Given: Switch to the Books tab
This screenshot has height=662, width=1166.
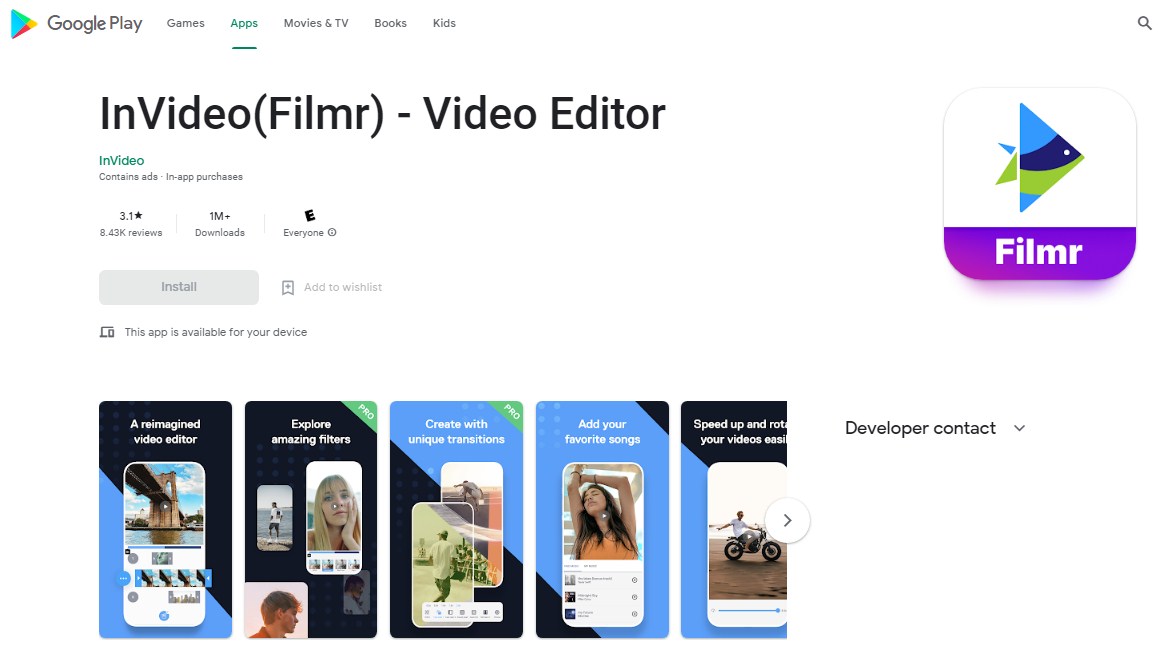Looking at the screenshot, I should pos(390,23).
